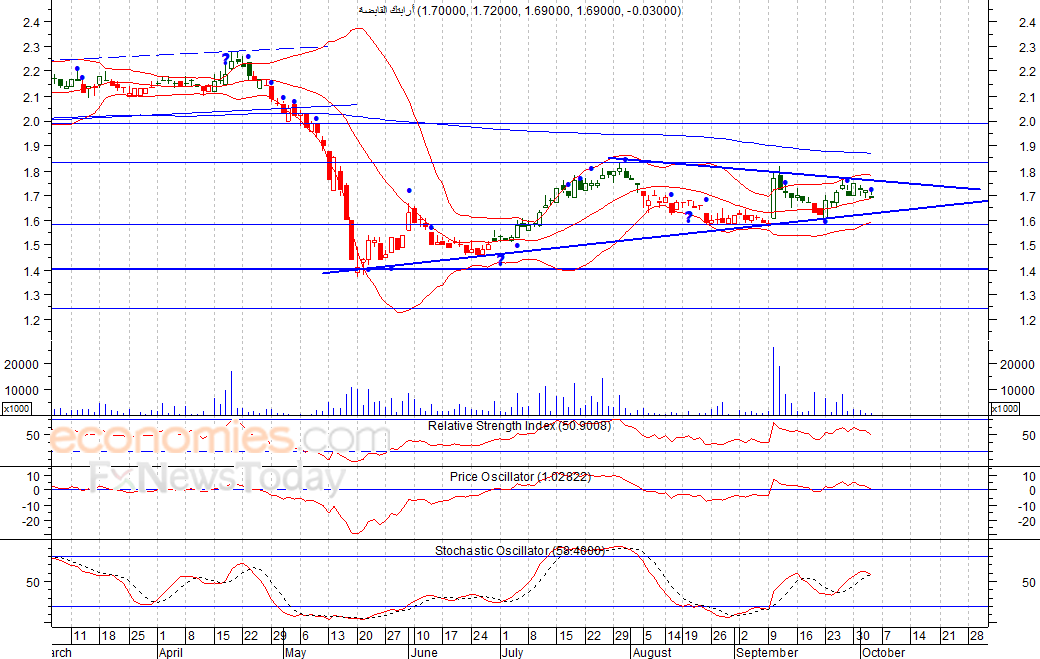
Task: Select the August month label on time axis
Action: coord(652,652)
